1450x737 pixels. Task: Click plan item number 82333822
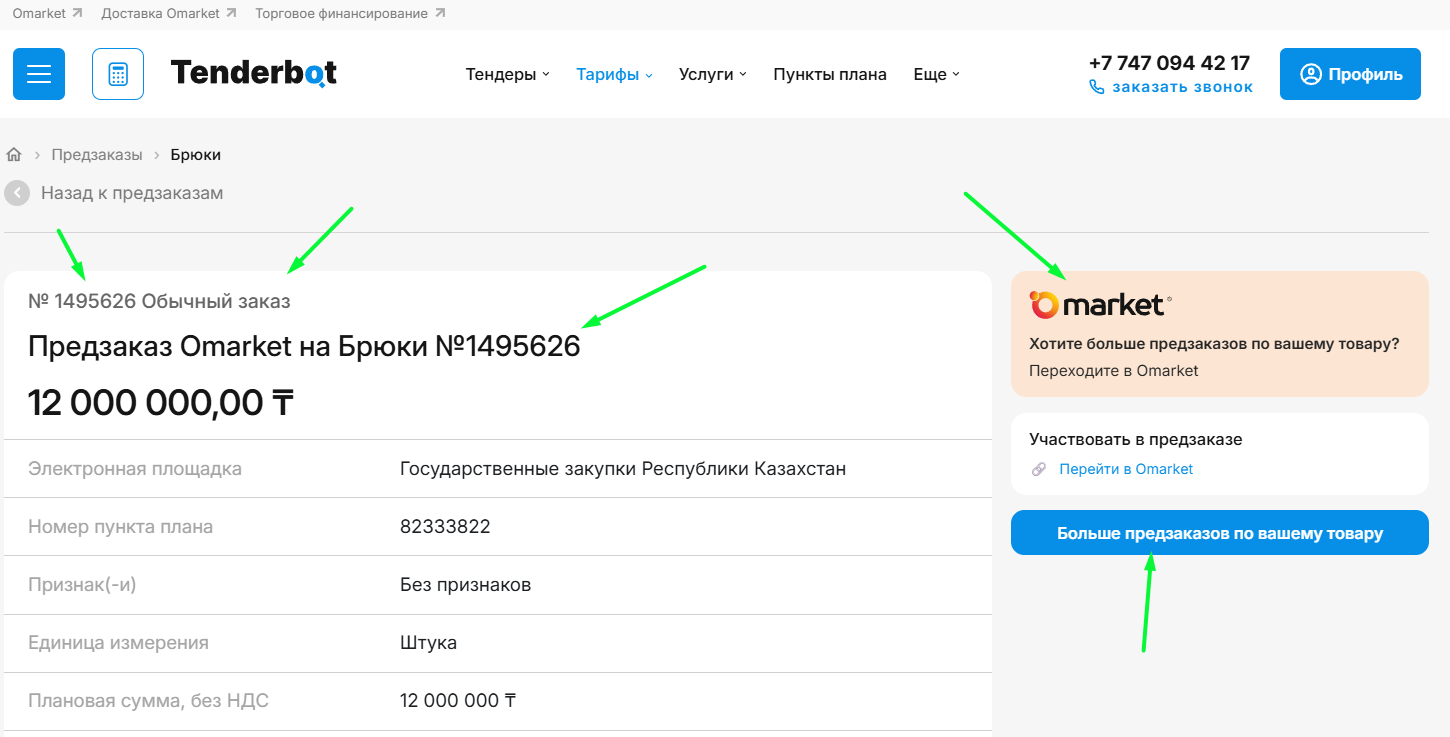pyautogui.click(x=445, y=527)
